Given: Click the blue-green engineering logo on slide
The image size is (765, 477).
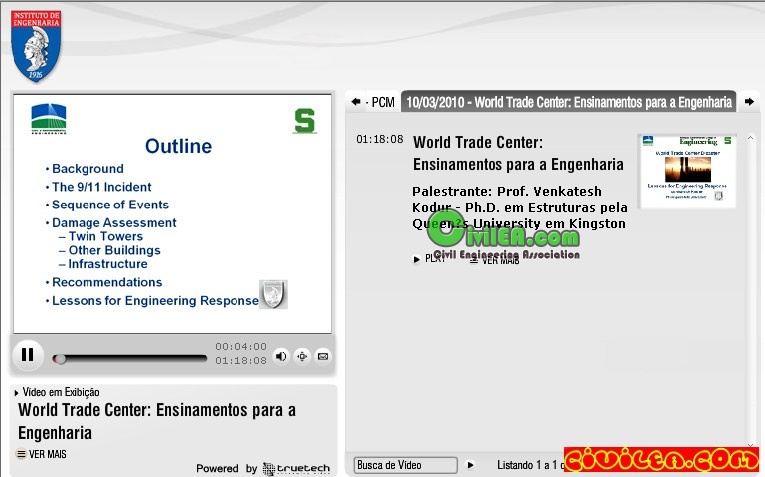Looking at the screenshot, I should coord(49,119).
